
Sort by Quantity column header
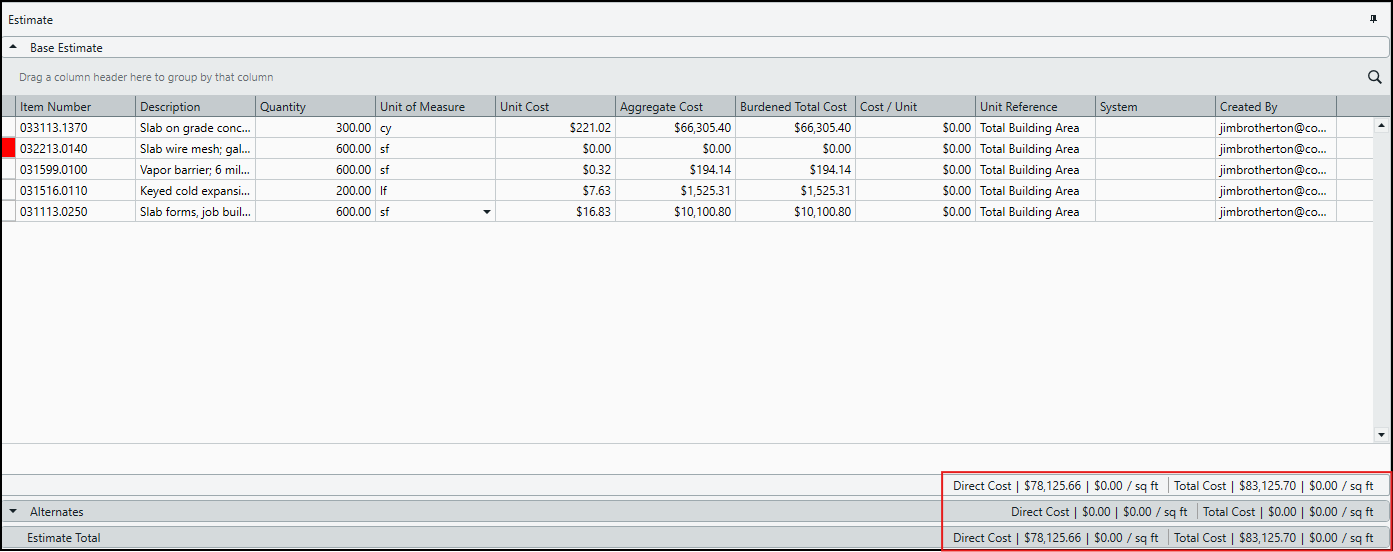click(315, 106)
